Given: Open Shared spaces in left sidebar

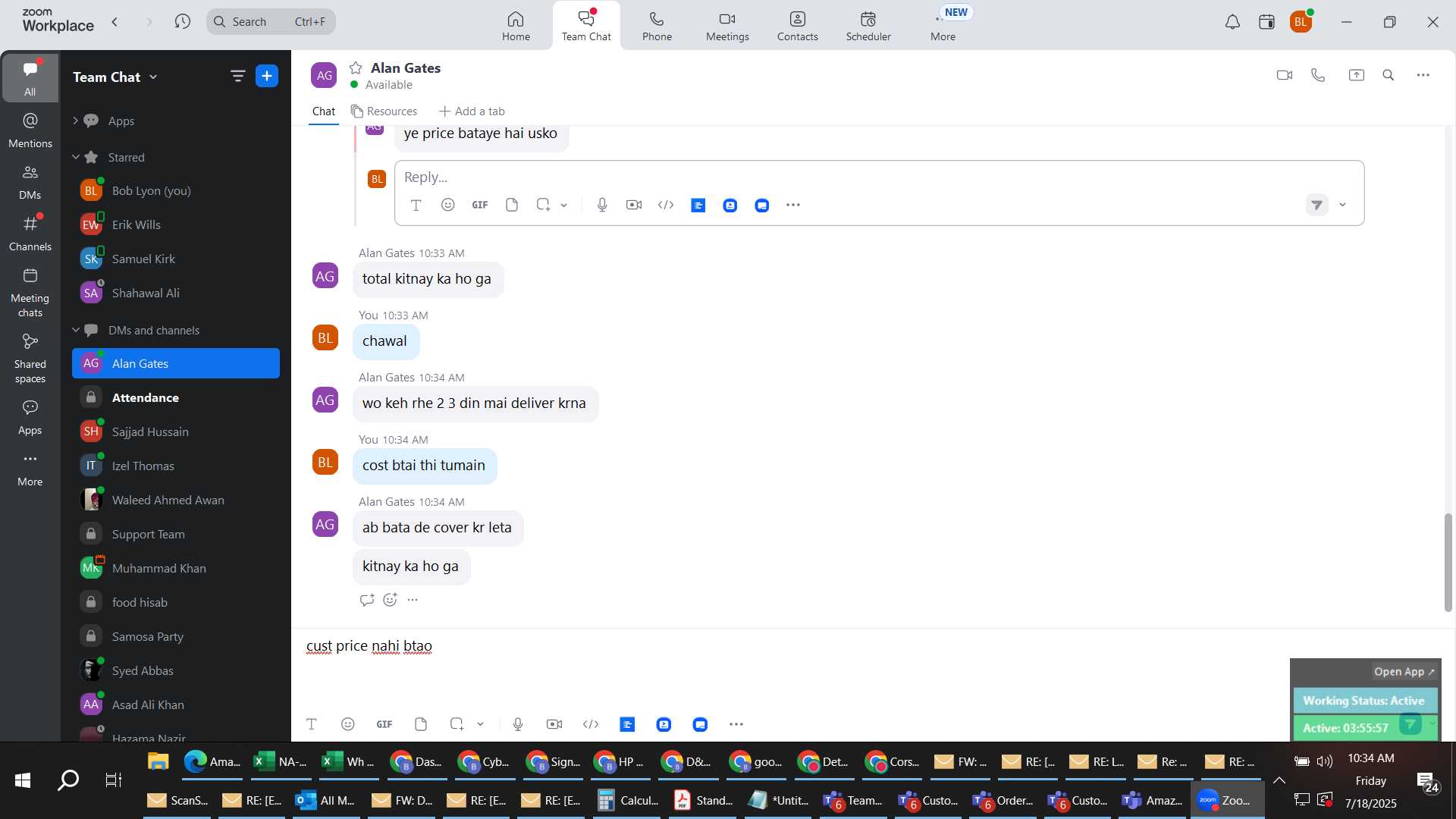Looking at the screenshot, I should (x=30, y=359).
